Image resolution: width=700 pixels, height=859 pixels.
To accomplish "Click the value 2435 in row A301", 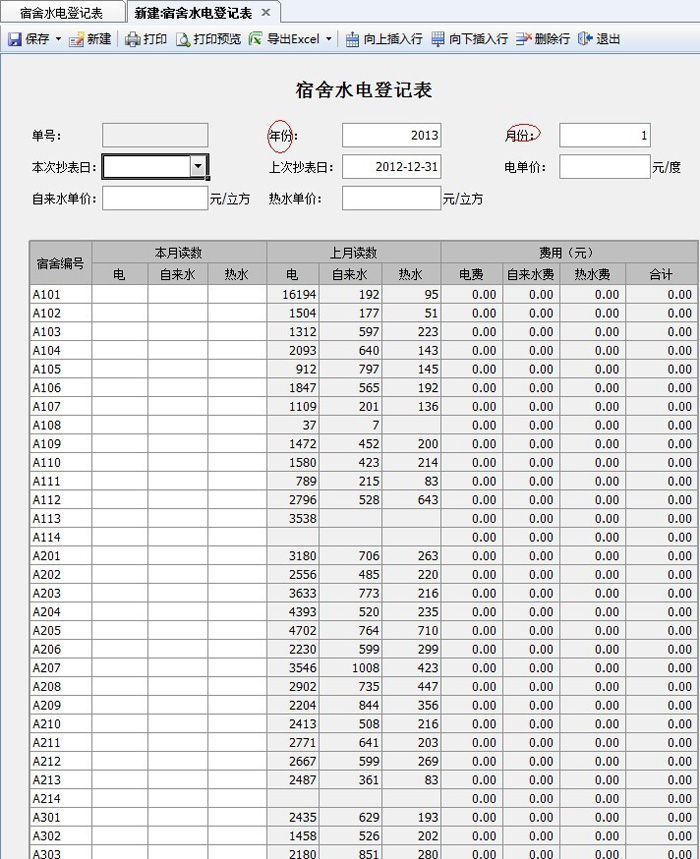I will tap(303, 817).
